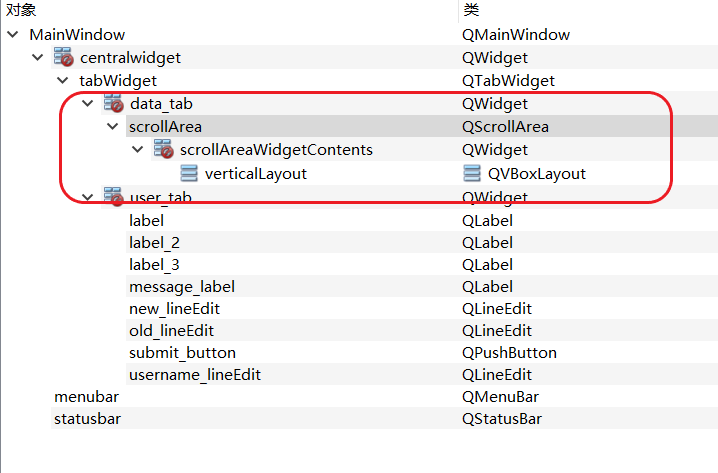Image resolution: width=718 pixels, height=473 pixels.
Task: Click the 类 column header
Action: 471,10
